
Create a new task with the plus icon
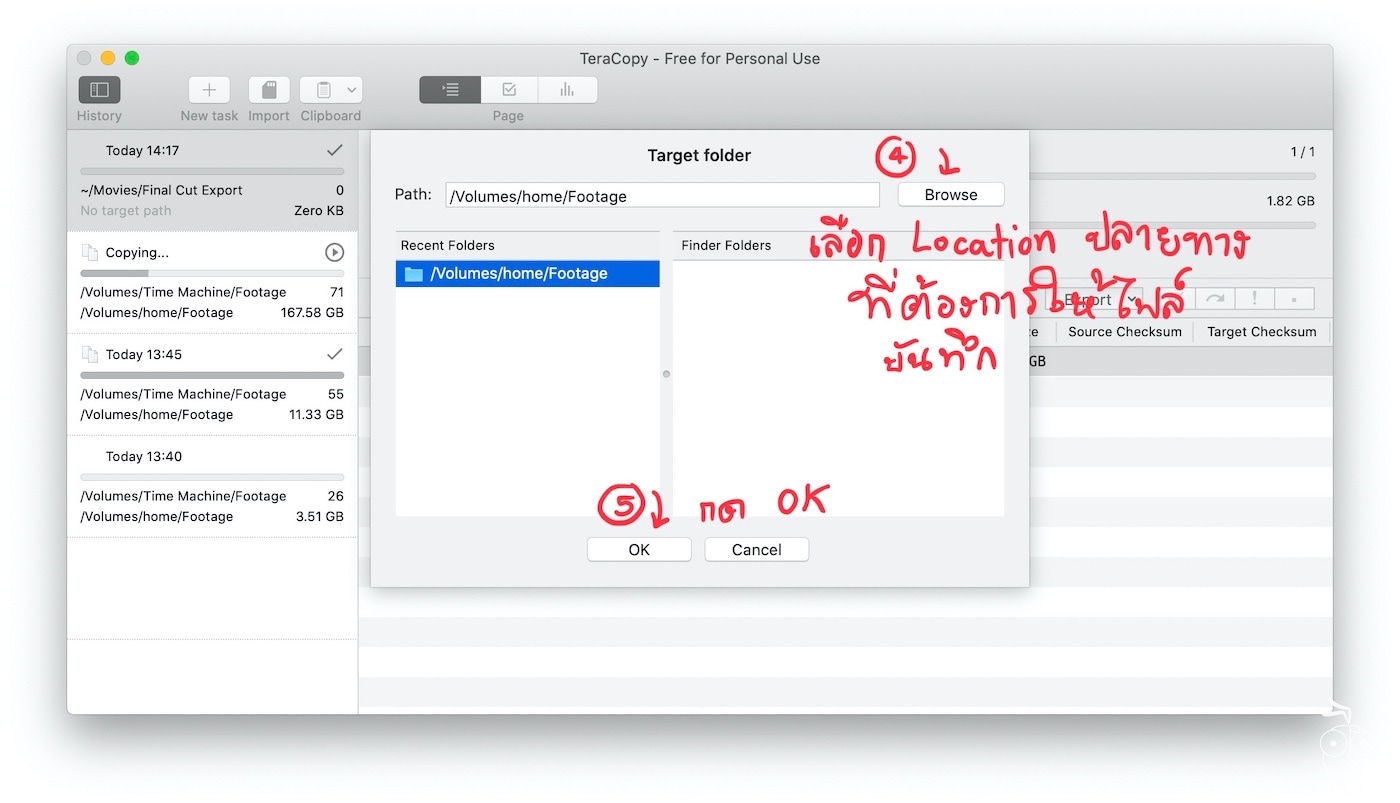tap(208, 89)
